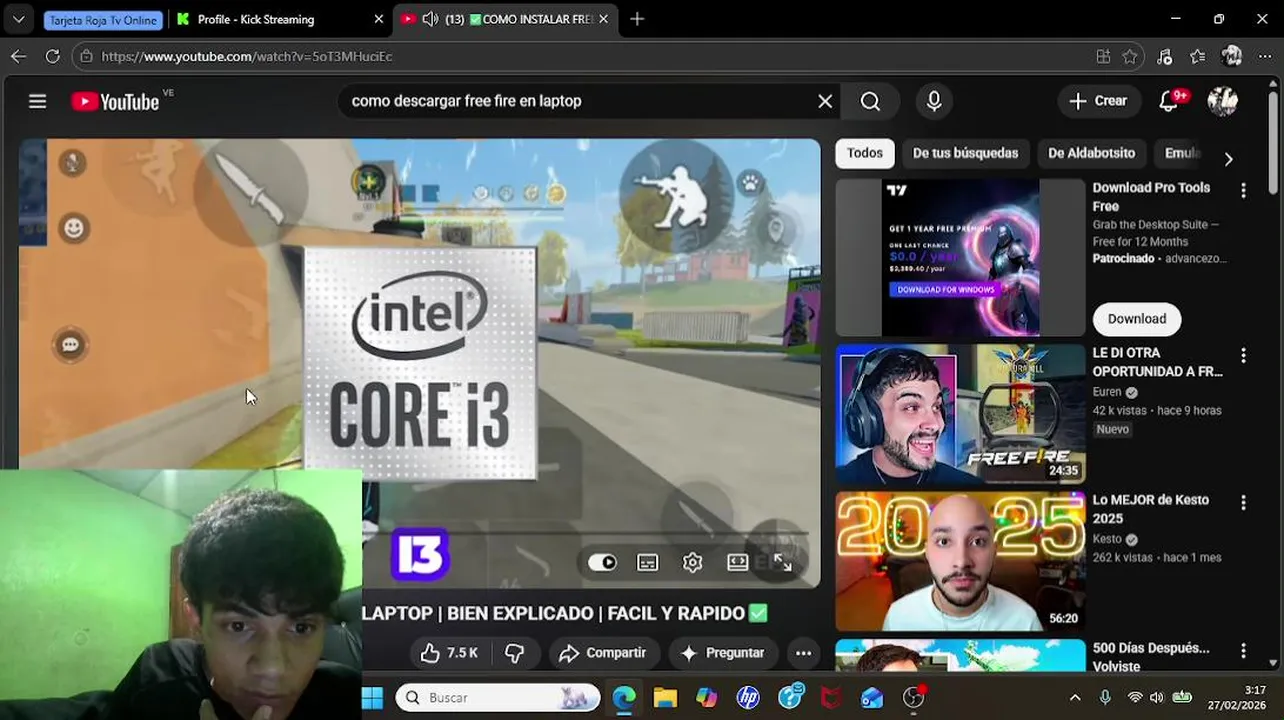
Task: Switch to Tarjeta Roja Tv Online tab
Action: point(103,19)
